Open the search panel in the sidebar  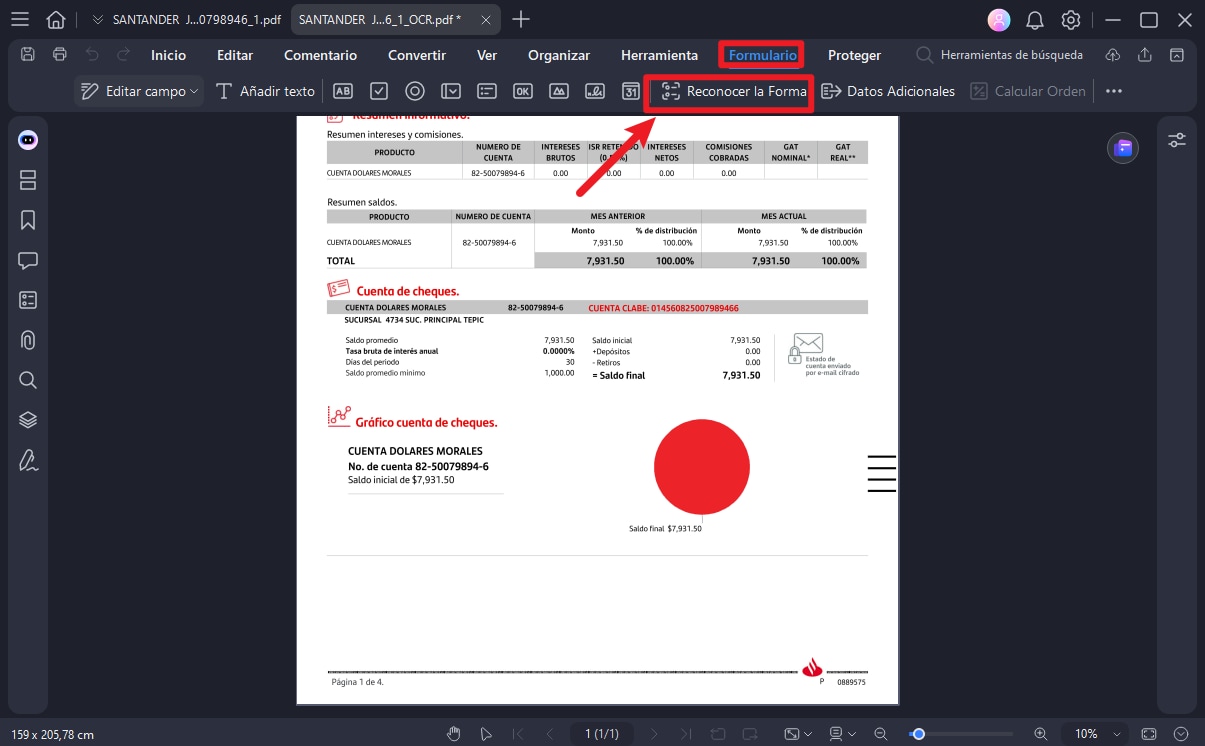pos(27,380)
